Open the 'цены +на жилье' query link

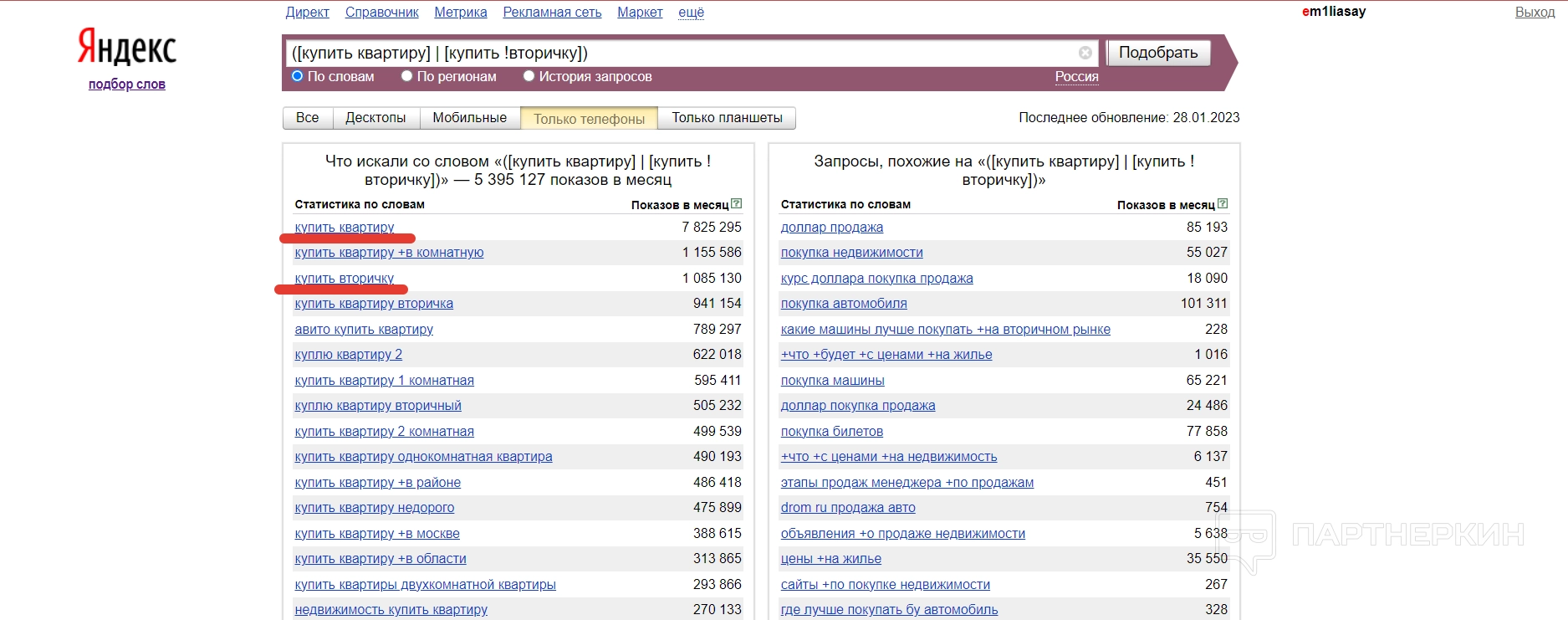pyautogui.click(x=831, y=558)
